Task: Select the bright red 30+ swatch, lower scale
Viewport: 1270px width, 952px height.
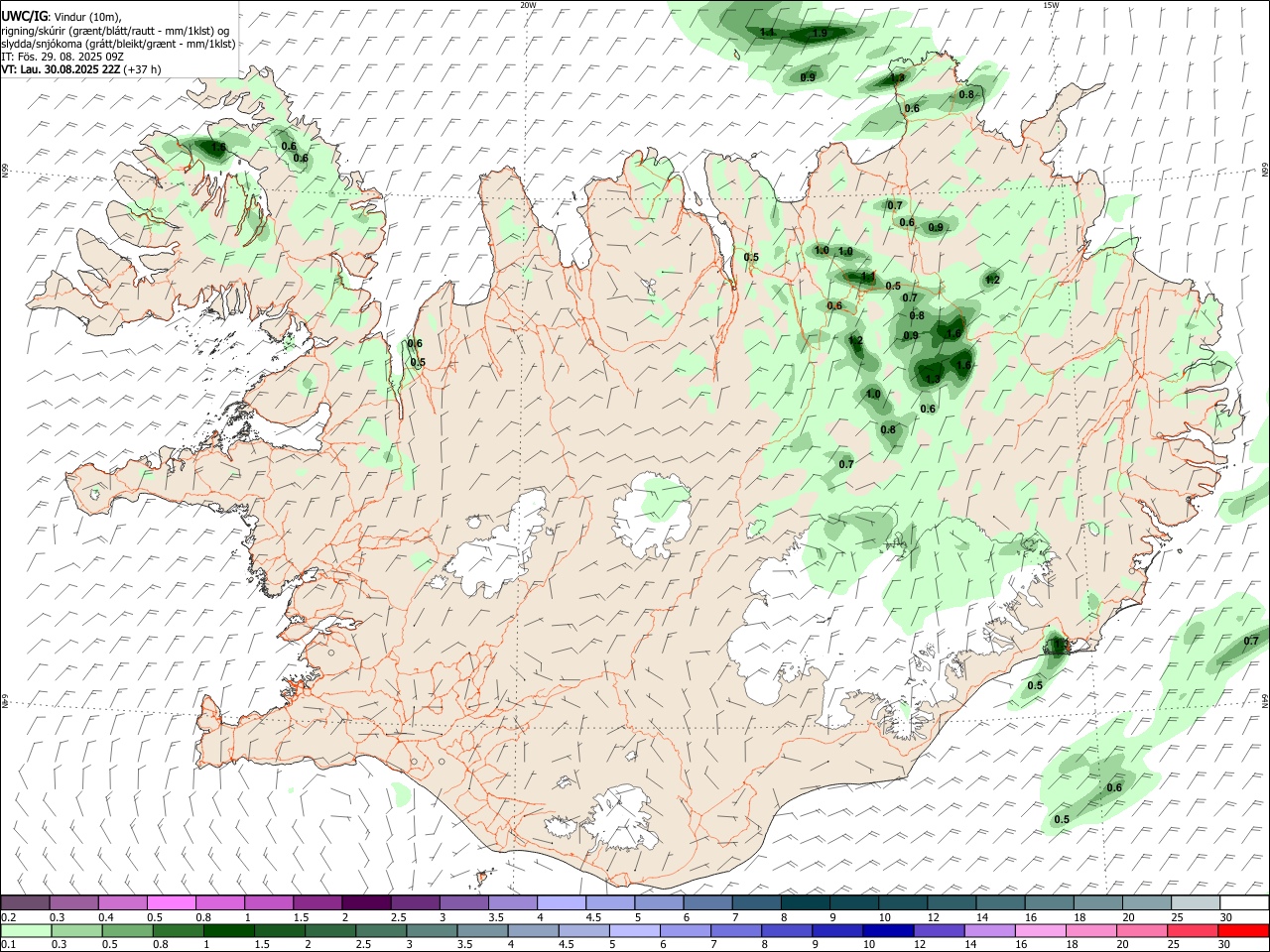Action: [x=1243, y=931]
